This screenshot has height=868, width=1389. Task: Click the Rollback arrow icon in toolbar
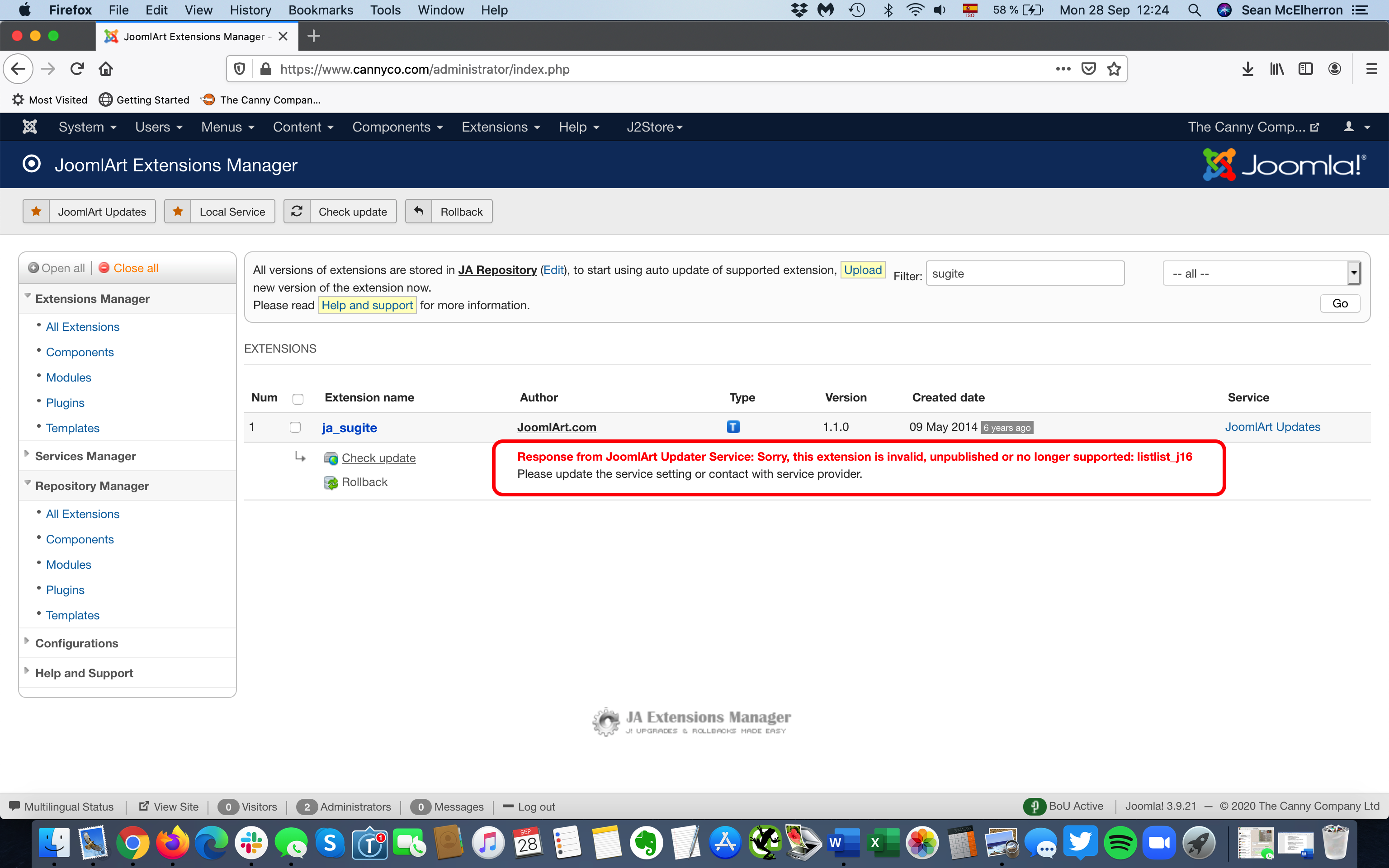[x=418, y=212]
